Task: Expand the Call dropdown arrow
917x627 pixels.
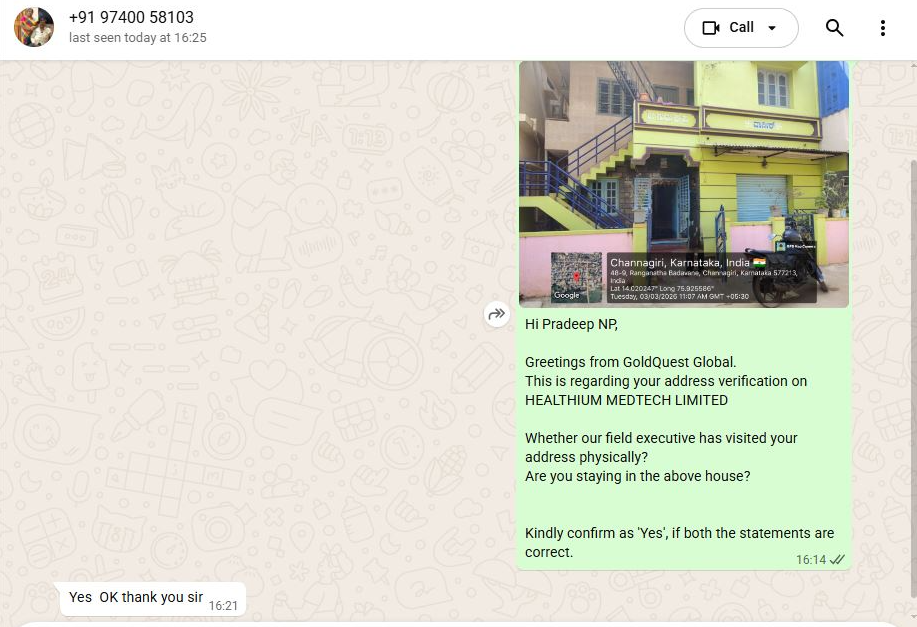Action: tap(772, 27)
